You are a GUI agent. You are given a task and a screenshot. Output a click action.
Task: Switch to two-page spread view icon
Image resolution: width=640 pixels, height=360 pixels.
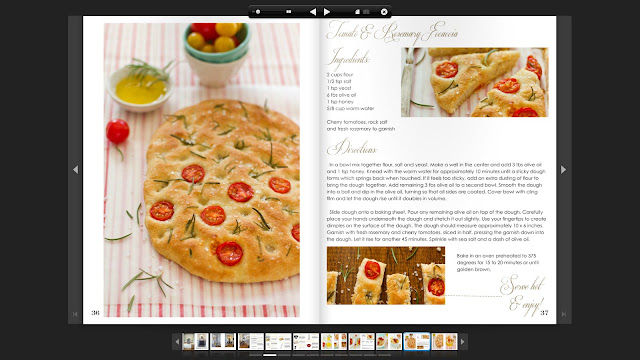tap(366, 12)
